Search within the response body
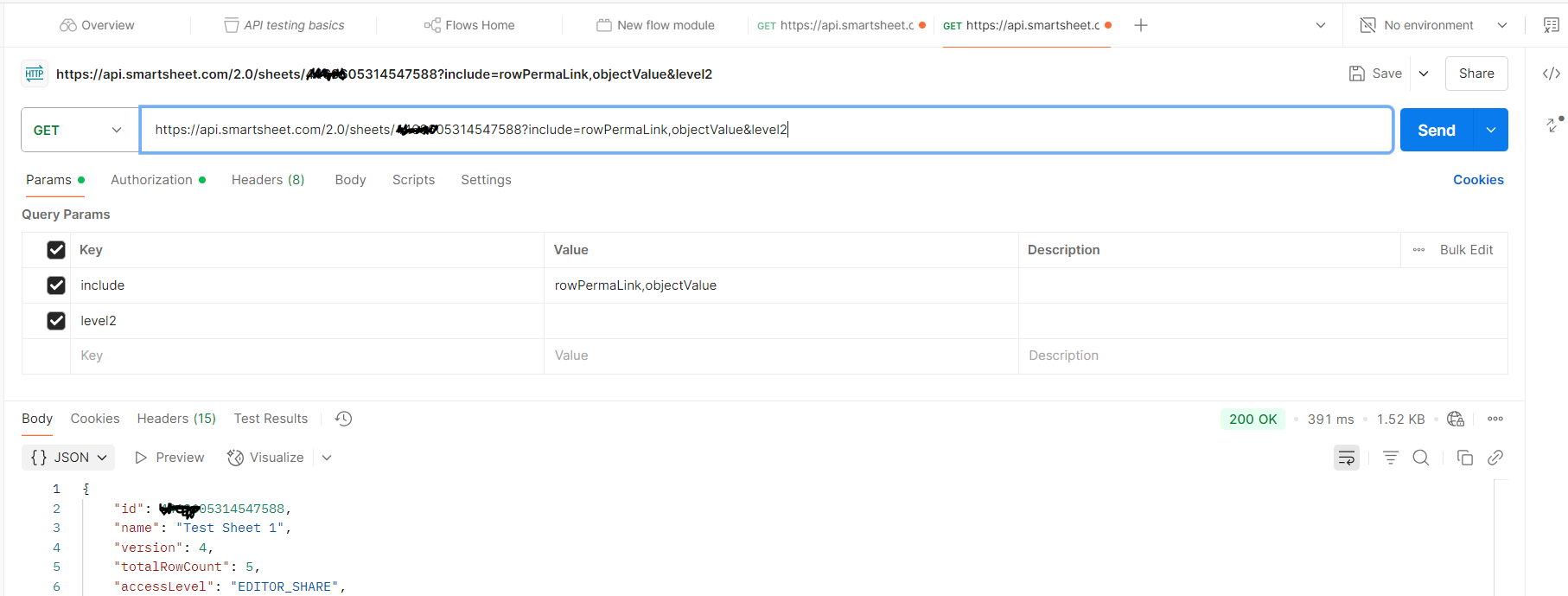 pos(1421,458)
